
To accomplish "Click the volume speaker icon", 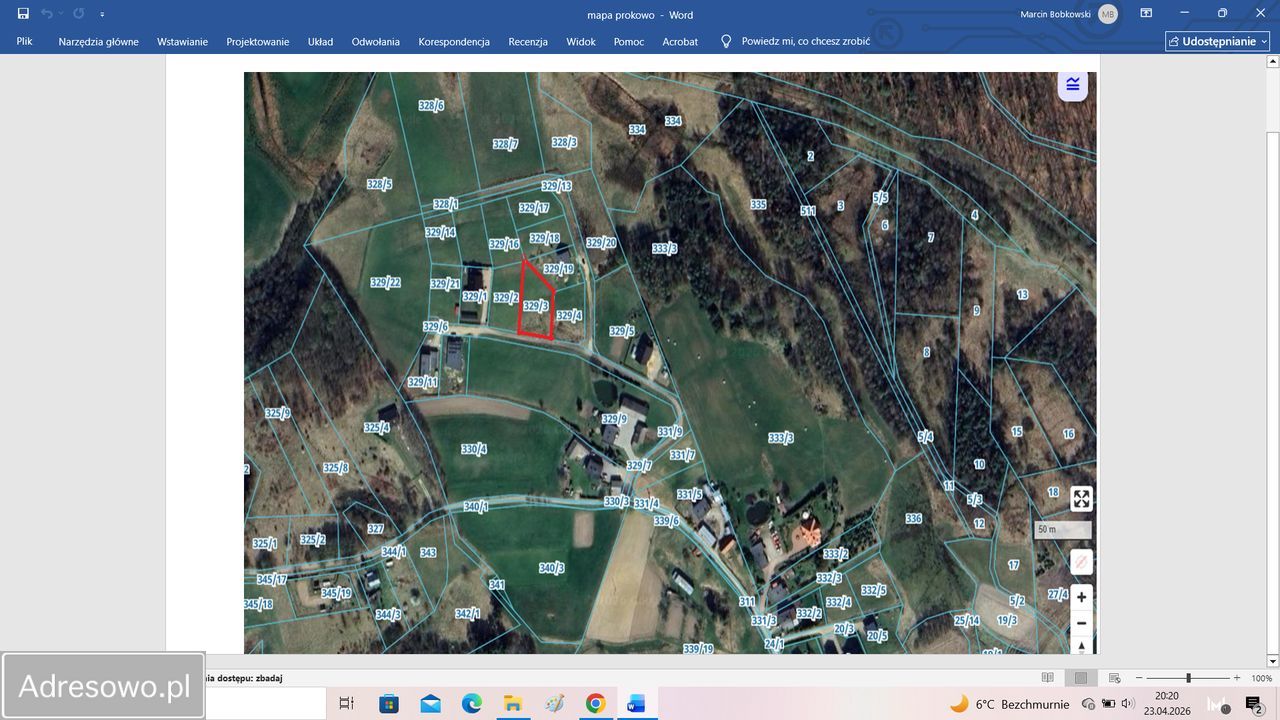I will pyautogui.click(x=1128, y=704).
